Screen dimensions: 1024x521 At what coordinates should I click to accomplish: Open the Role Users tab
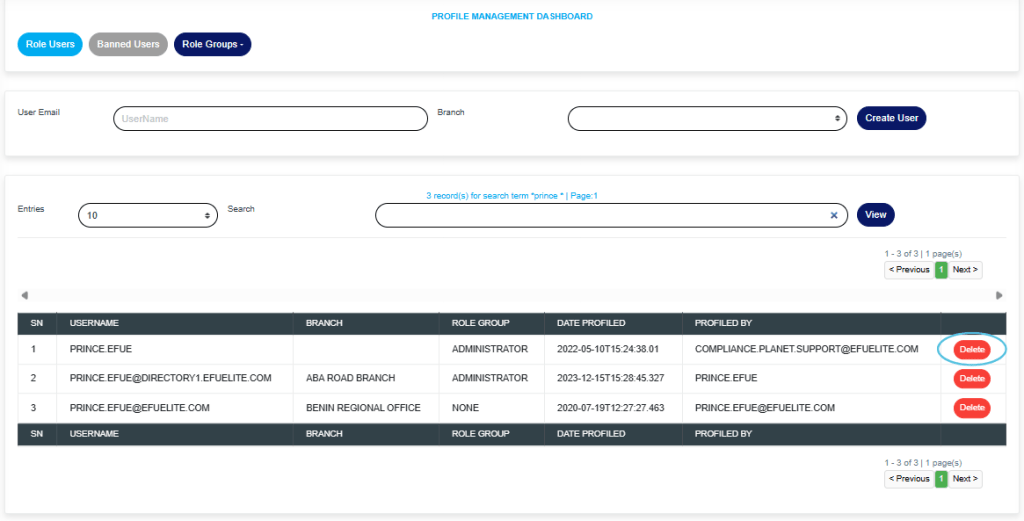(50, 45)
